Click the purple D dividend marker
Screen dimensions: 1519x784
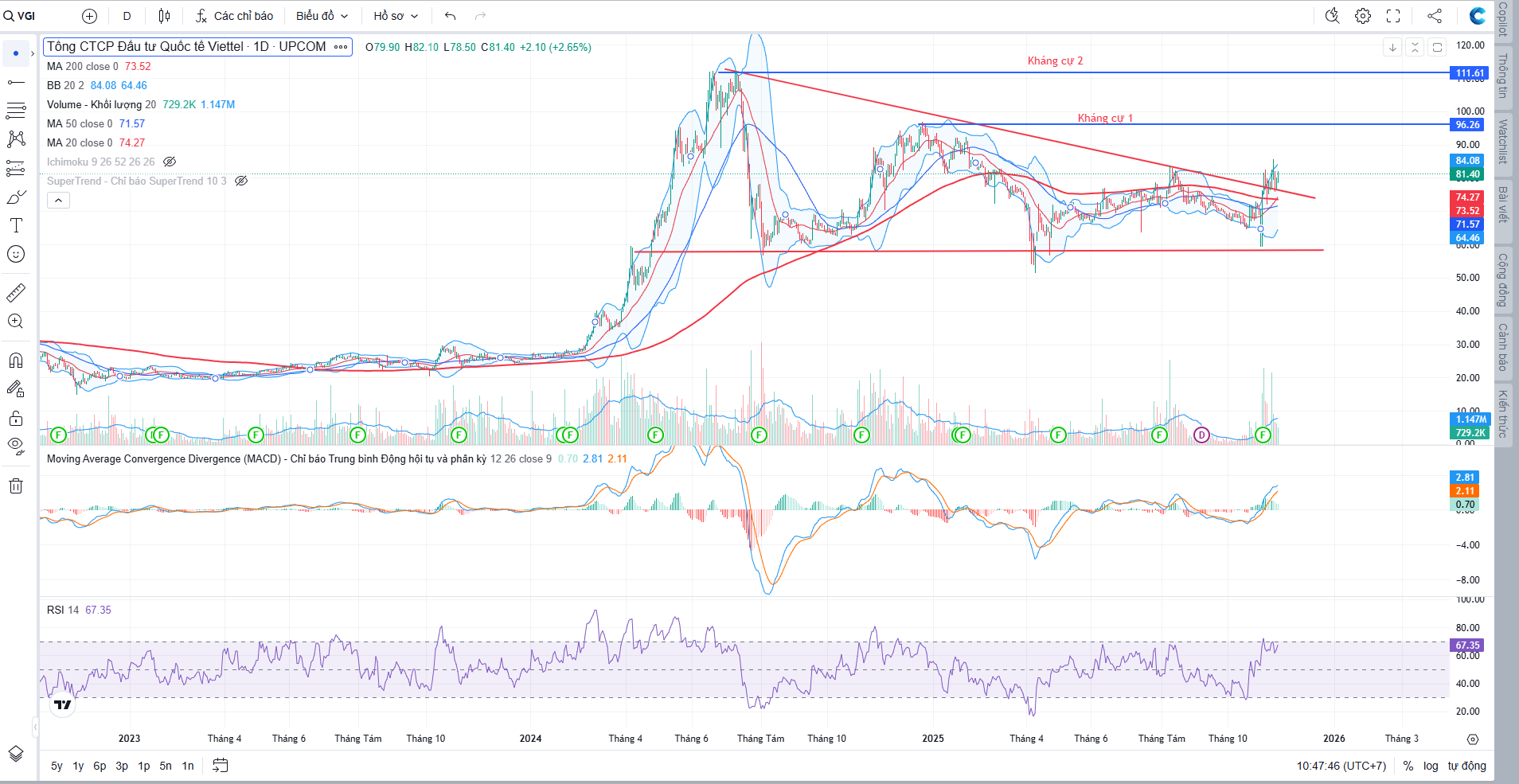pos(1201,435)
